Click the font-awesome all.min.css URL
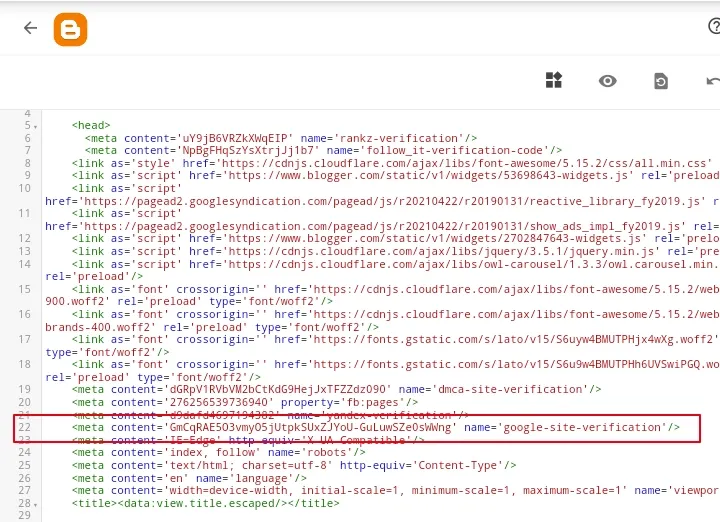This screenshot has width=720, height=522. click(x=464, y=163)
